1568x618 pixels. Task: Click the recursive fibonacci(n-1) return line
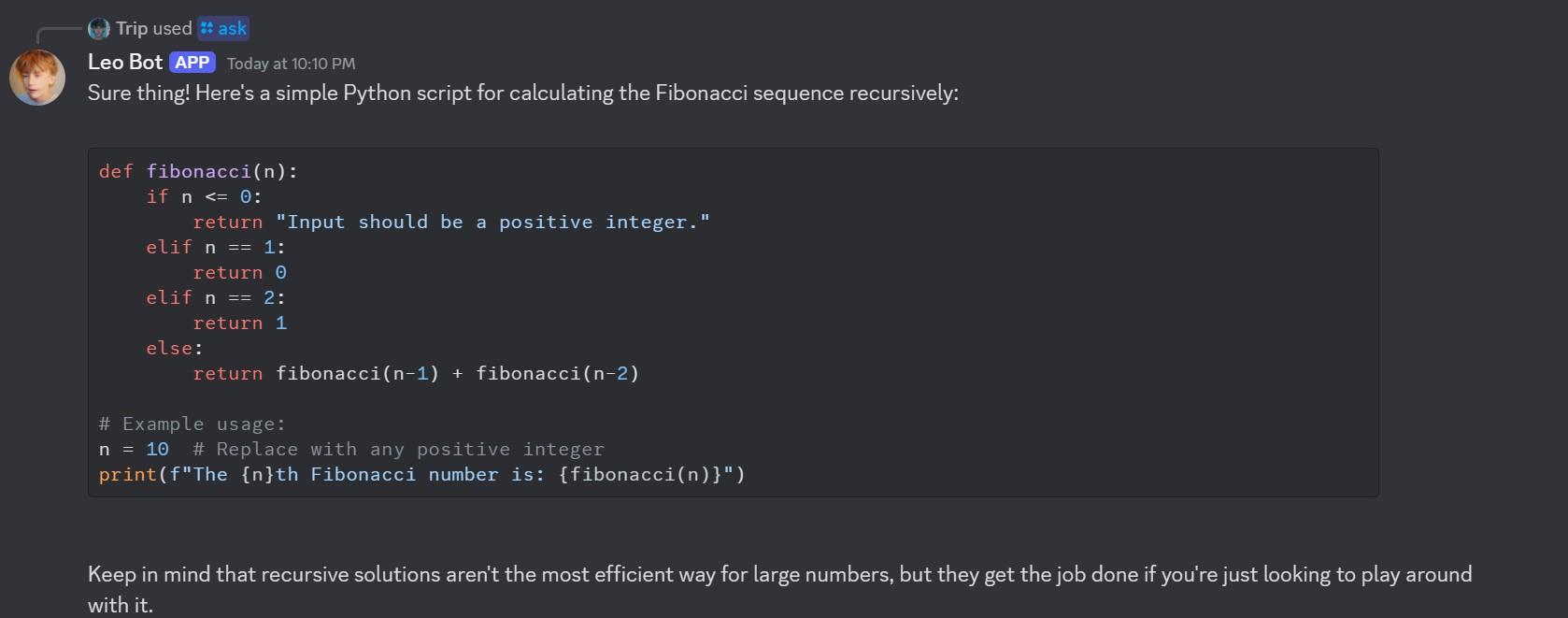pyautogui.click(x=416, y=374)
